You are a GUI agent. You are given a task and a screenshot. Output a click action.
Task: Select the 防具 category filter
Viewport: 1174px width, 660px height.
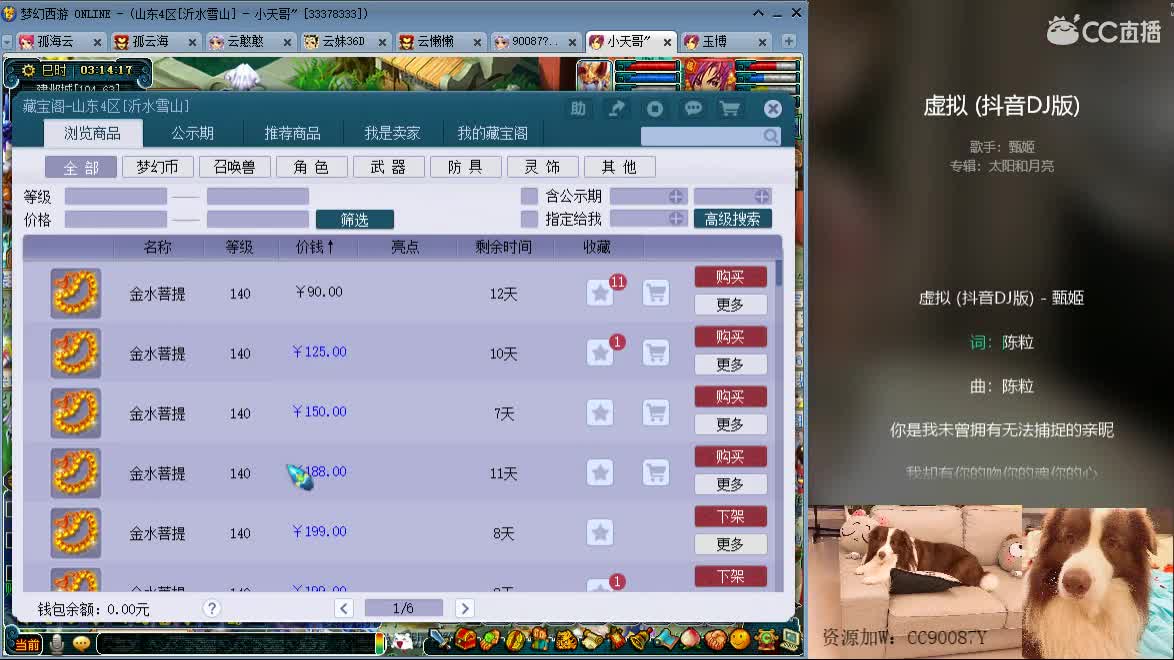pos(466,167)
